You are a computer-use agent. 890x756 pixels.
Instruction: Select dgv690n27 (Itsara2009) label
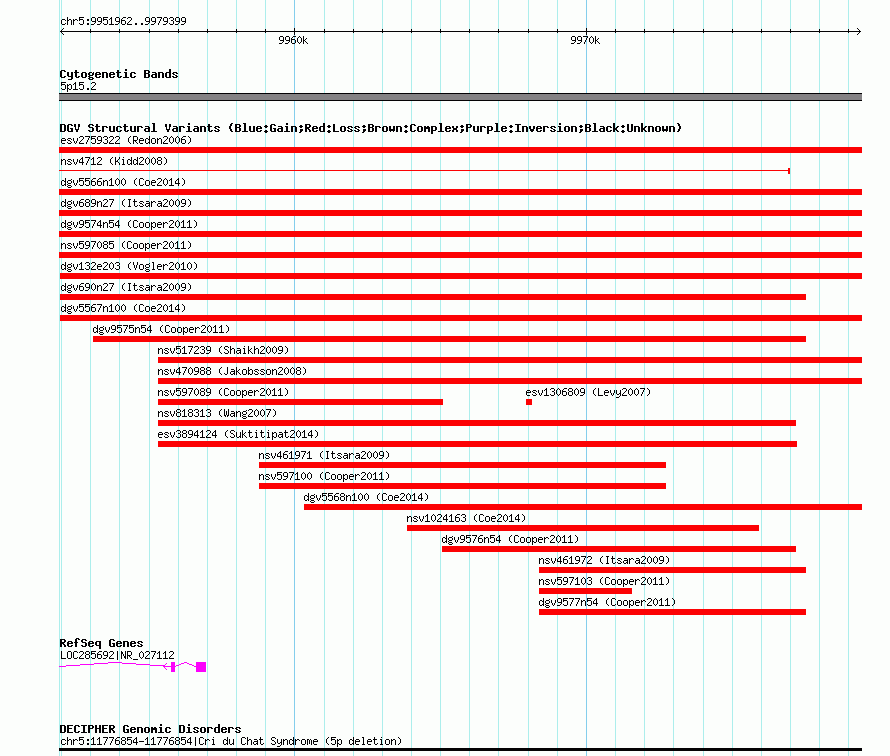pos(126,287)
